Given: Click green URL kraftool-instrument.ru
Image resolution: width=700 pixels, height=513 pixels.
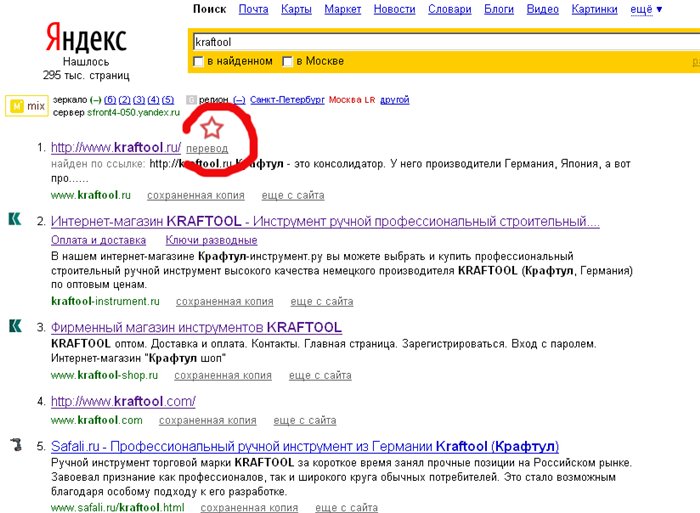Looking at the screenshot, I should click(x=105, y=301).
